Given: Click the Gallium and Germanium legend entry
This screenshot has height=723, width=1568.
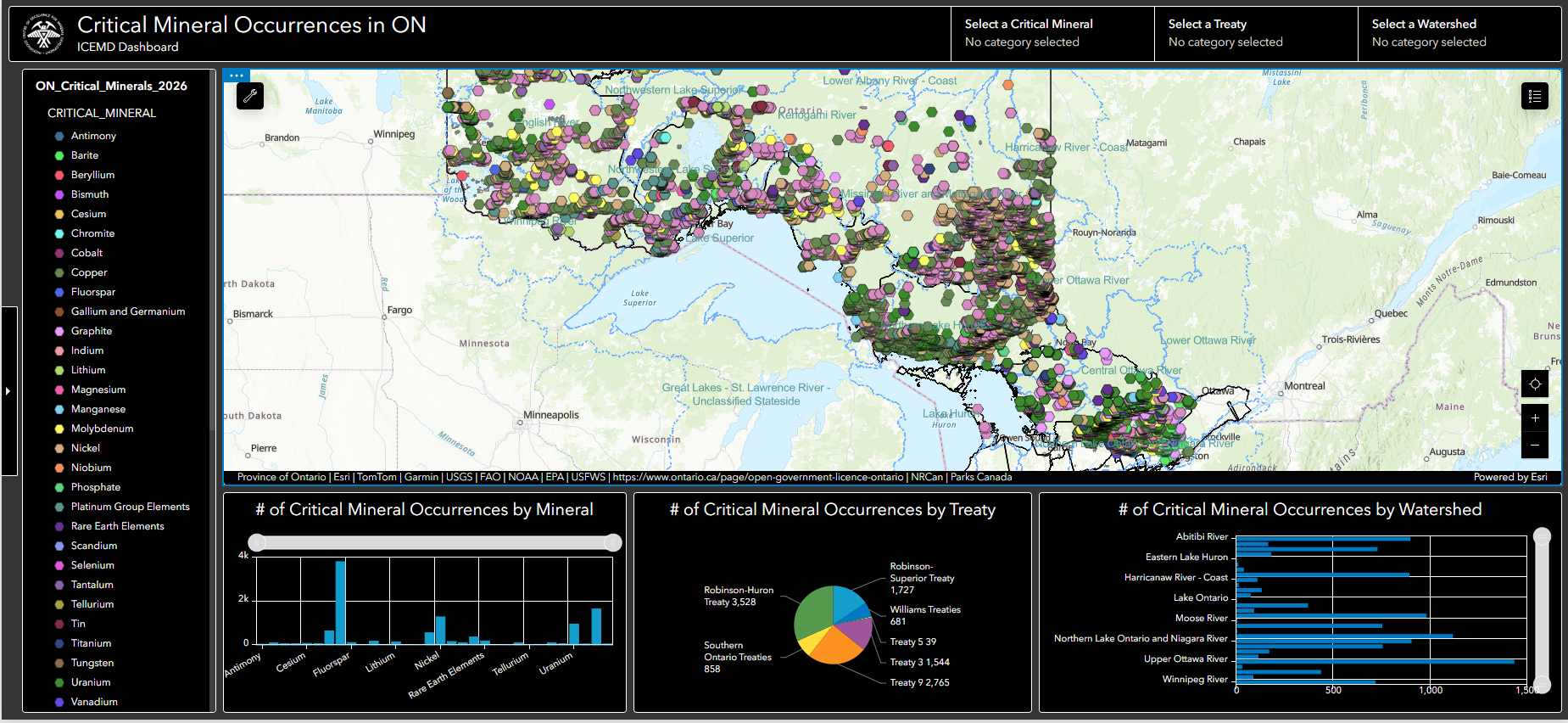Looking at the screenshot, I should [128, 311].
